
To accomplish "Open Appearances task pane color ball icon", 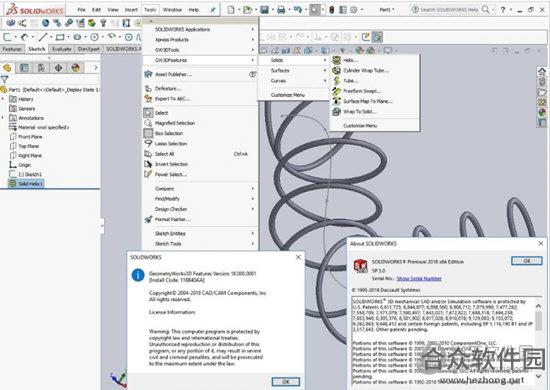I will pyautogui.click(x=542, y=112).
